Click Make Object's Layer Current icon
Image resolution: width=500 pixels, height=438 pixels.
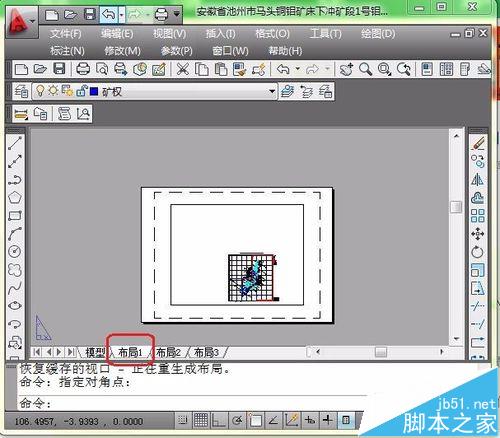(288, 91)
